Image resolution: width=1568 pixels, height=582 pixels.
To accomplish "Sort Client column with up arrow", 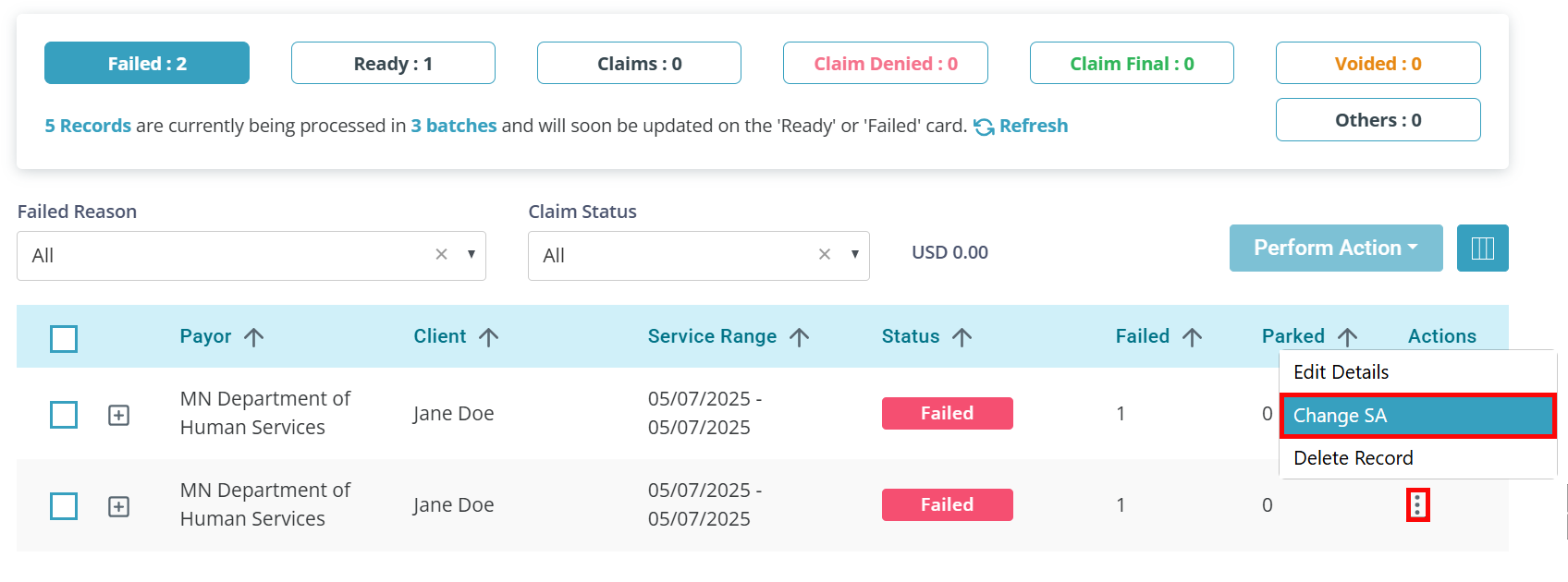I will coord(489,337).
